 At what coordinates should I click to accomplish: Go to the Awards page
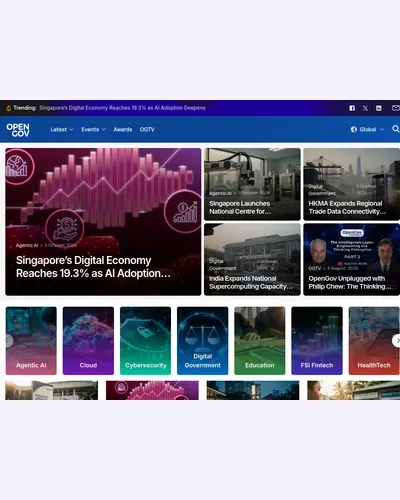pos(123,129)
